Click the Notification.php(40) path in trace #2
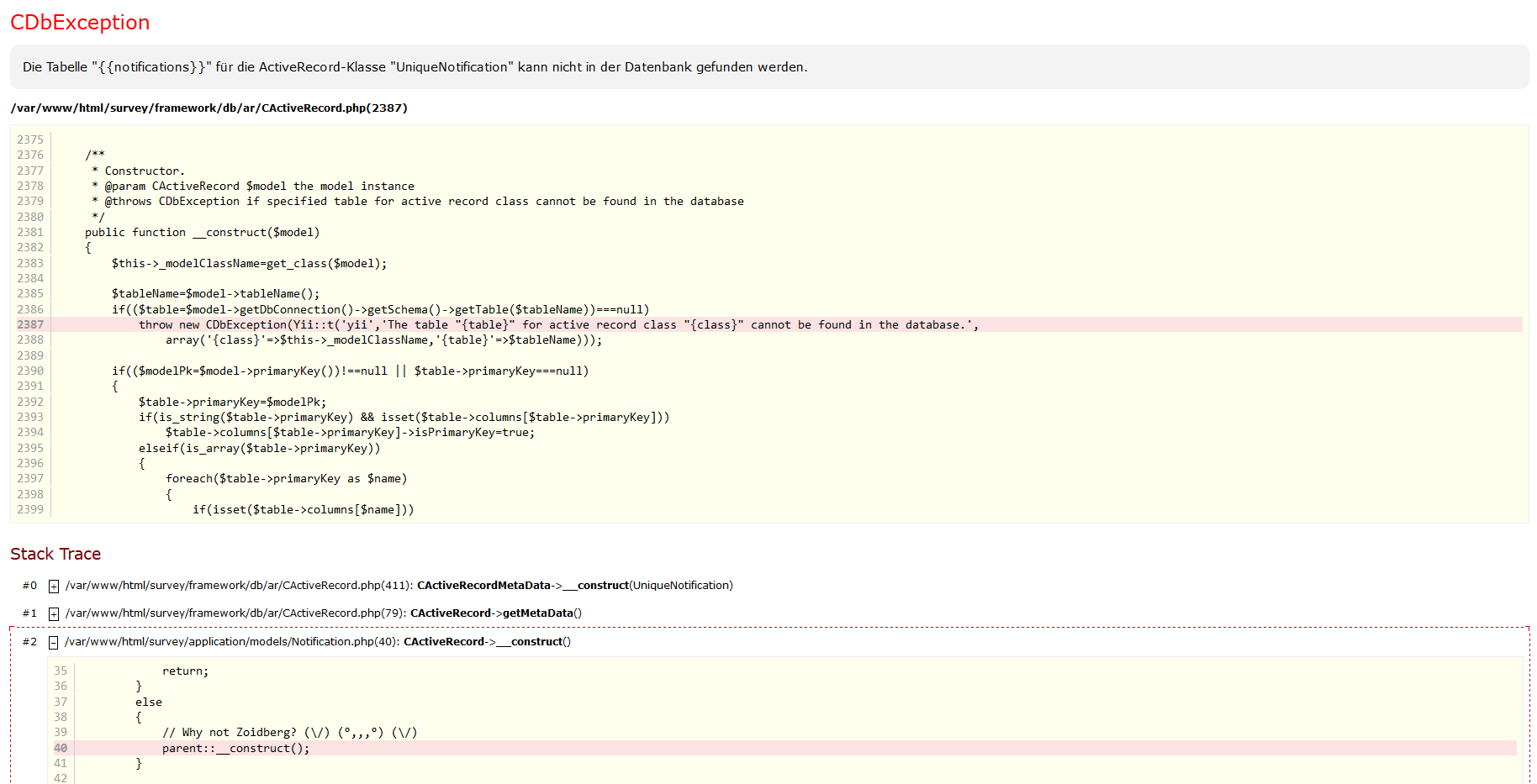The height and width of the screenshot is (784, 1537). click(x=231, y=642)
